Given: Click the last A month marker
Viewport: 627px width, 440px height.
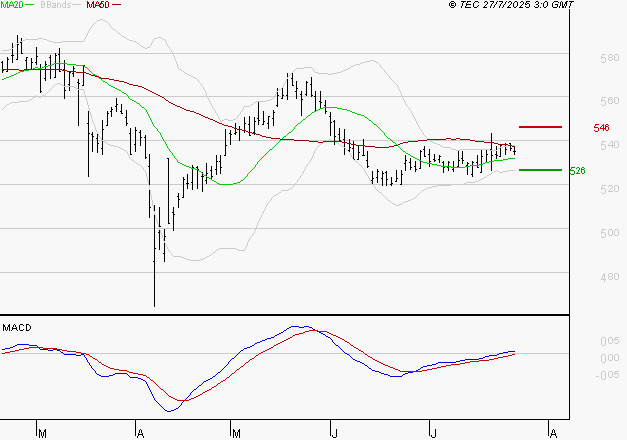Looking at the screenshot, I should point(553,434).
